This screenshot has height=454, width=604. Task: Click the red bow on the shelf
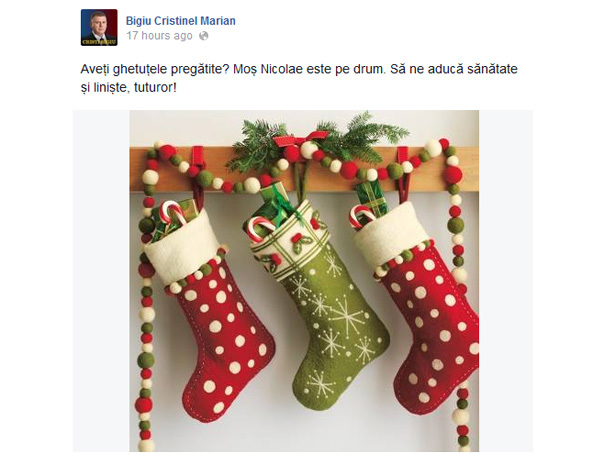click(301, 138)
